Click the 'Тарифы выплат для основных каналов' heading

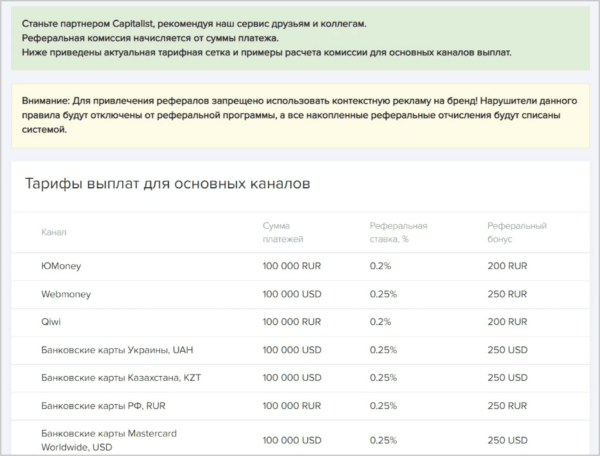(x=168, y=184)
